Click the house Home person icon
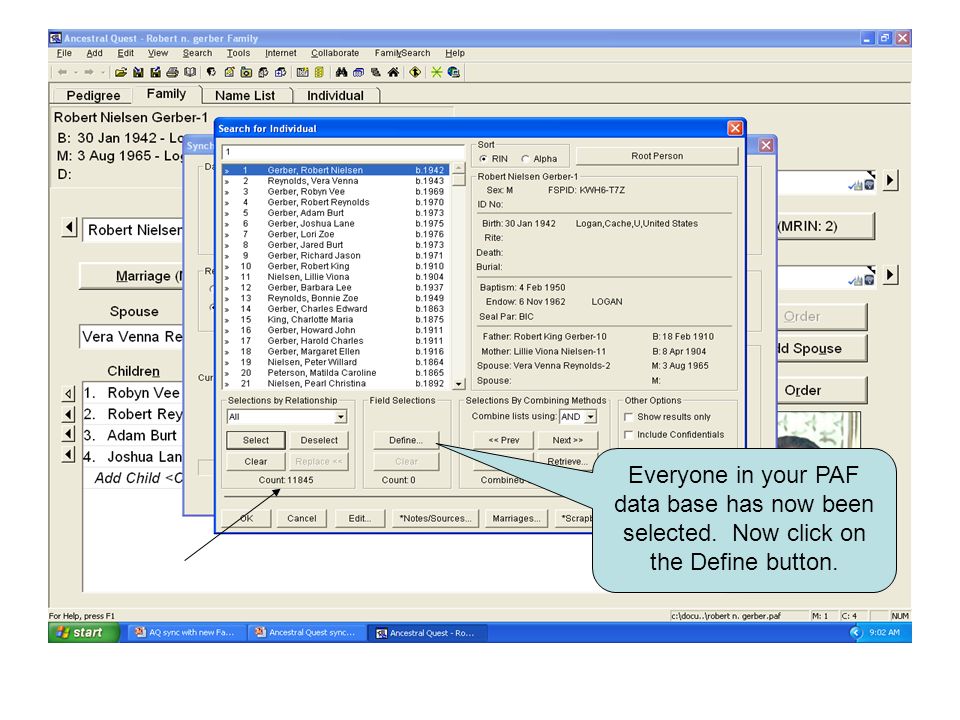The height and width of the screenshot is (720, 960). 393,72
